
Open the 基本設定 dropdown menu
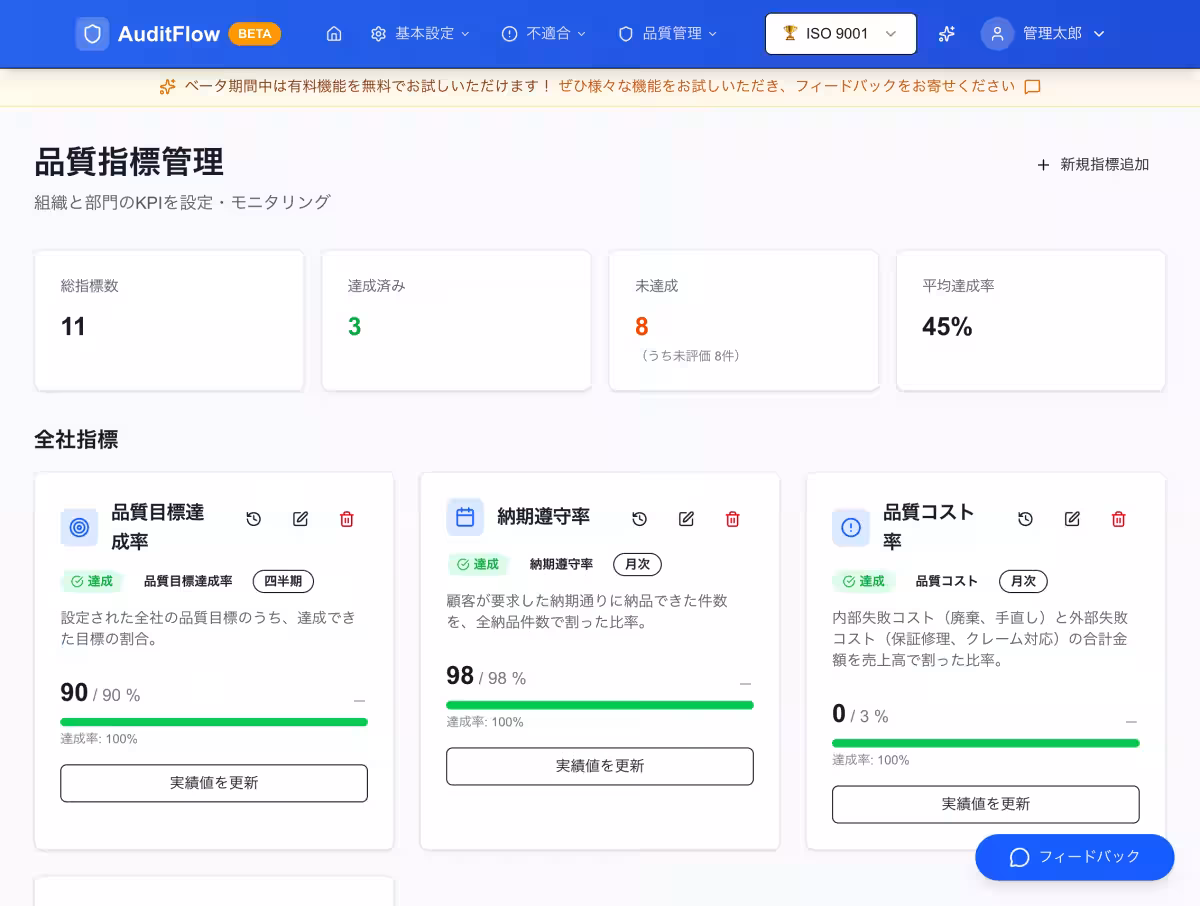[418, 33]
